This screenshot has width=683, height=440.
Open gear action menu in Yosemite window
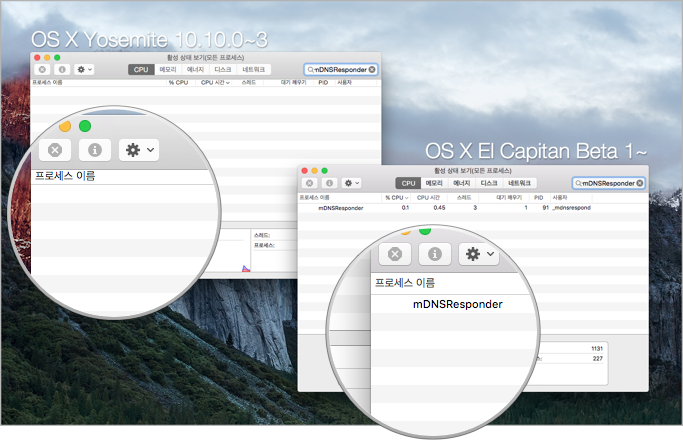(x=84, y=69)
